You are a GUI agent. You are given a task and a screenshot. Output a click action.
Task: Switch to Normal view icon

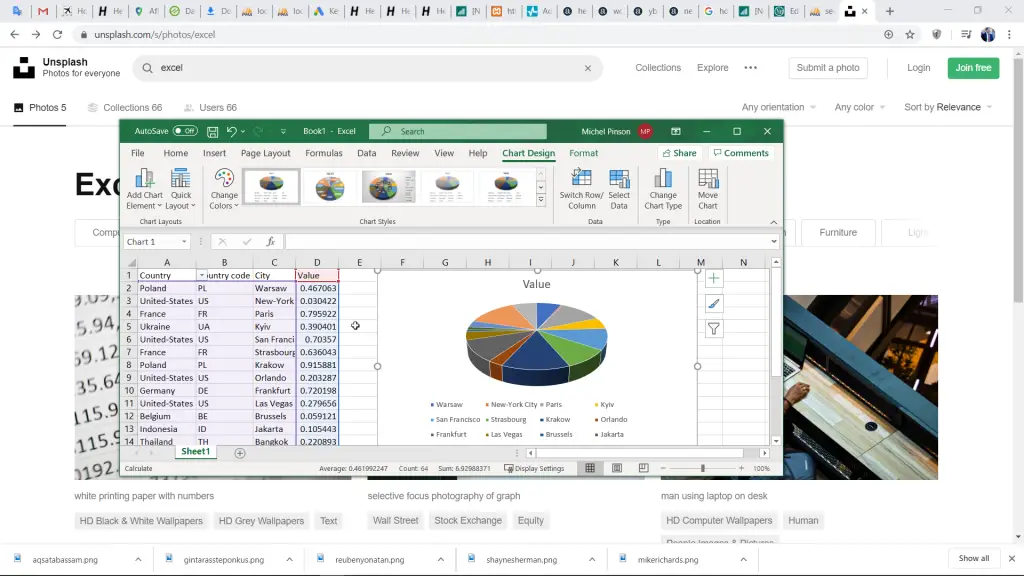[x=590, y=468]
